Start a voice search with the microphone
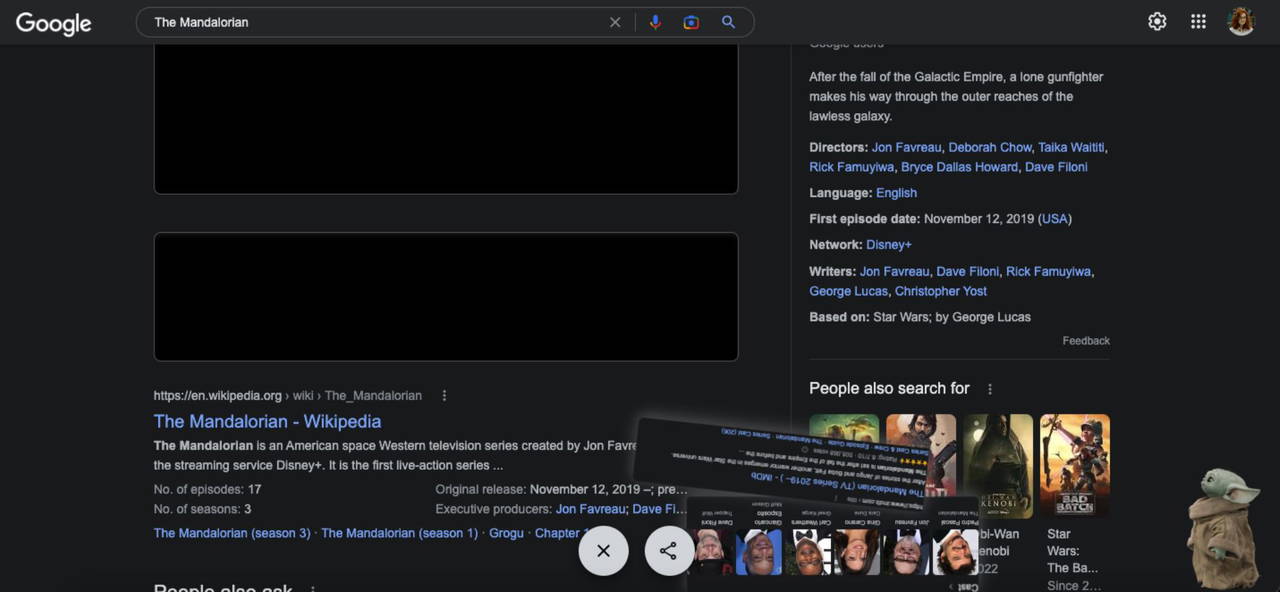 click(x=655, y=22)
